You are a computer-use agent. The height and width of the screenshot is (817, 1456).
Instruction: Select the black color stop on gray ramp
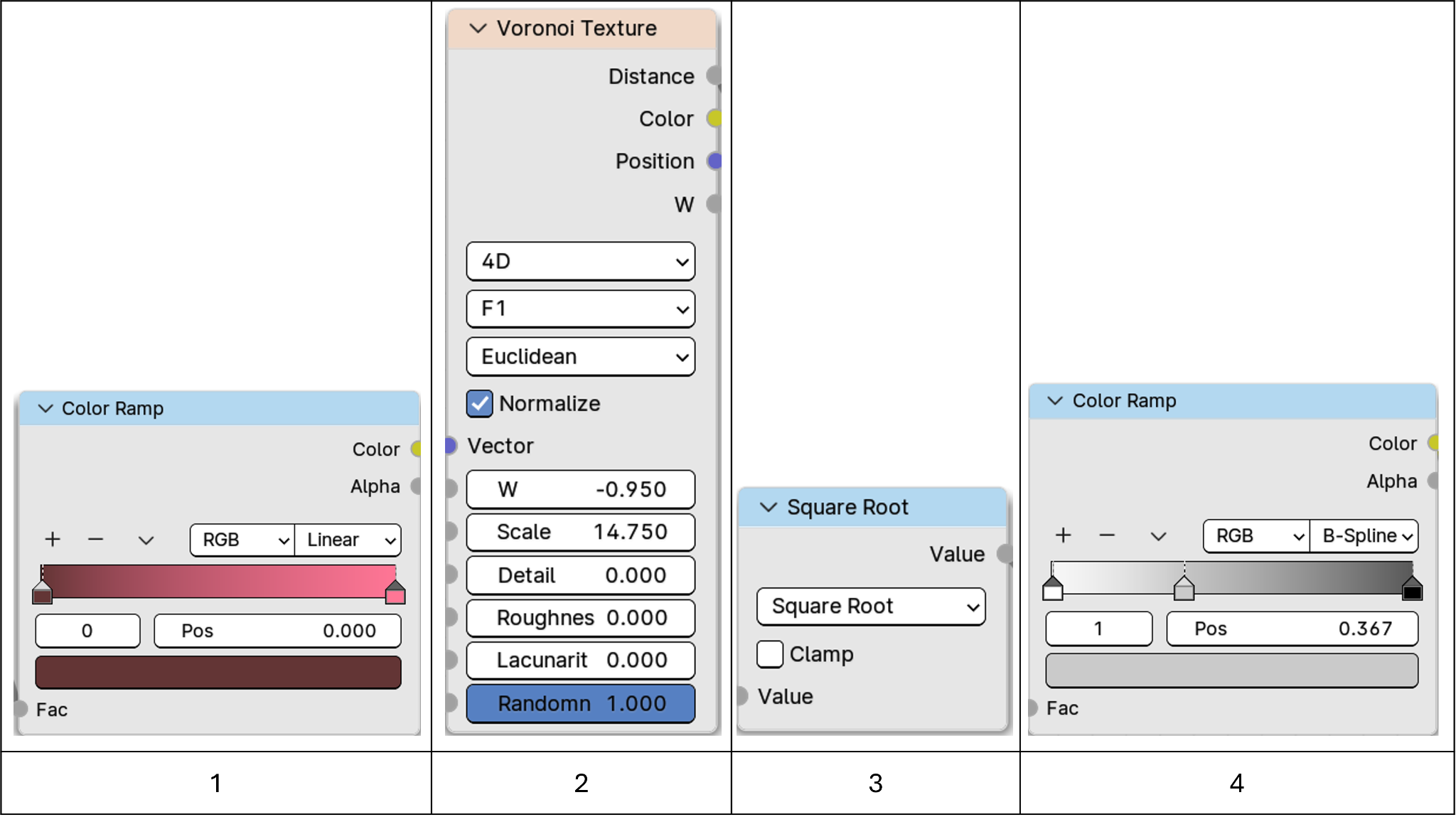pos(1412,589)
